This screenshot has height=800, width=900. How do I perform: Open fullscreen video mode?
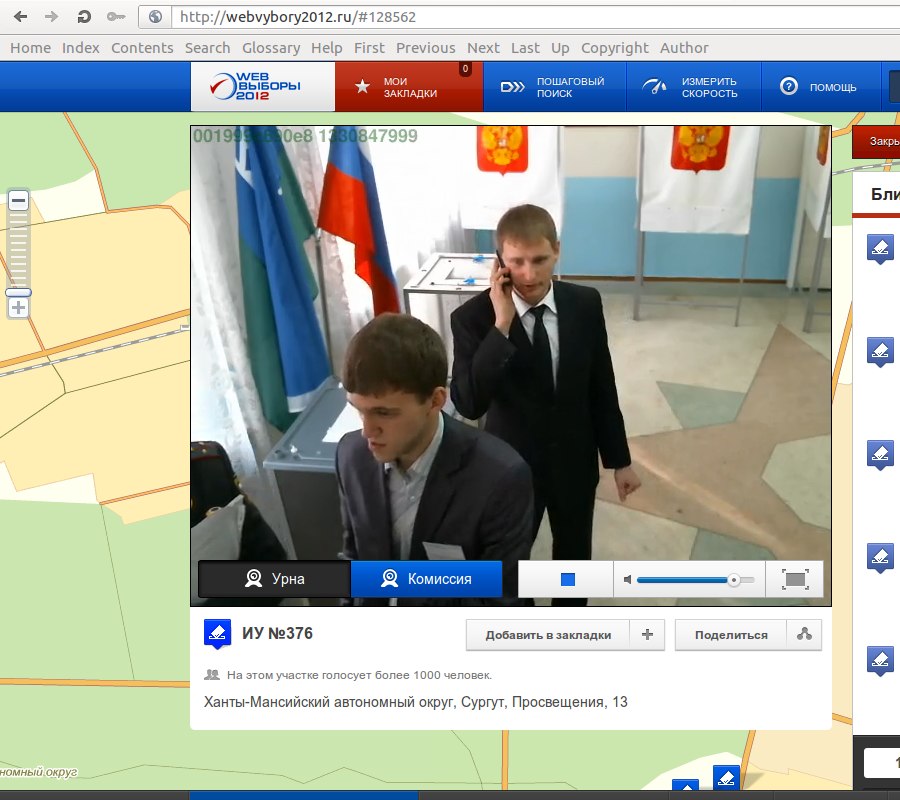click(794, 580)
